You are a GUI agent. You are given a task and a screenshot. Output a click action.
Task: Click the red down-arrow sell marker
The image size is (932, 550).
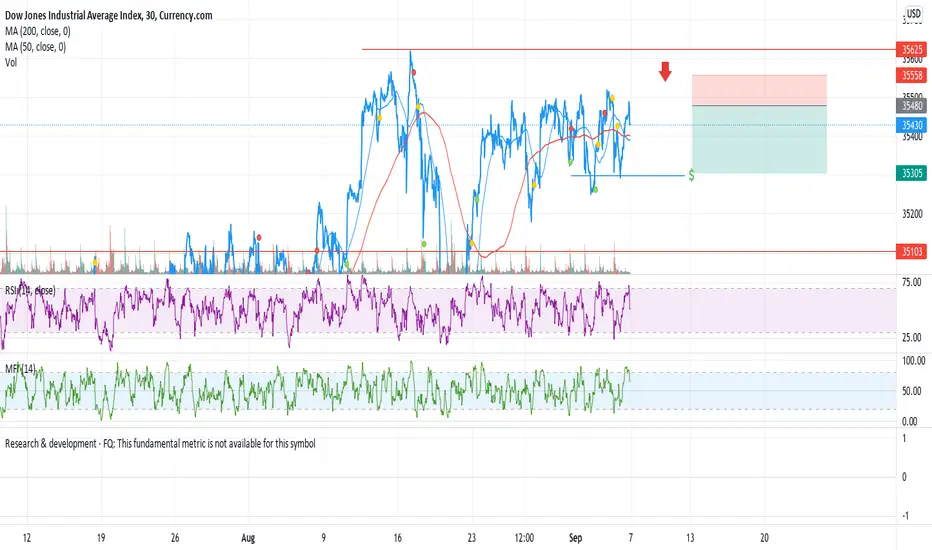click(x=665, y=71)
